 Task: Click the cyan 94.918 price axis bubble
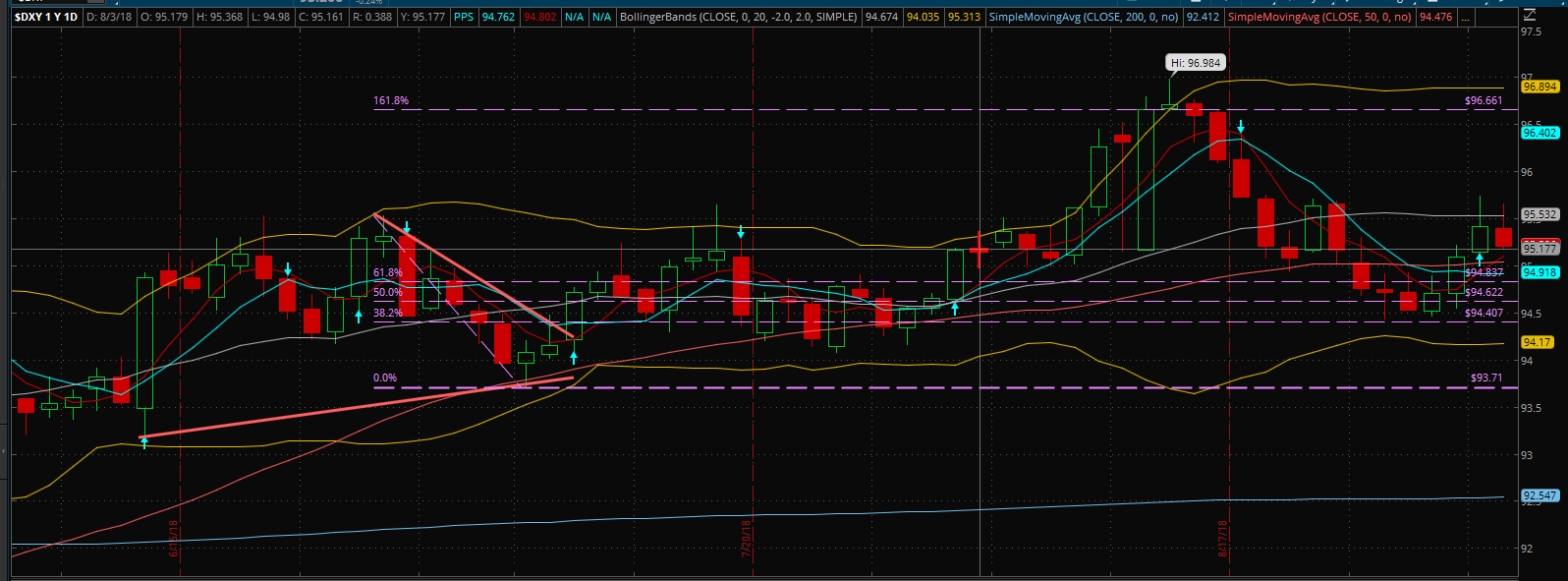(1540, 272)
